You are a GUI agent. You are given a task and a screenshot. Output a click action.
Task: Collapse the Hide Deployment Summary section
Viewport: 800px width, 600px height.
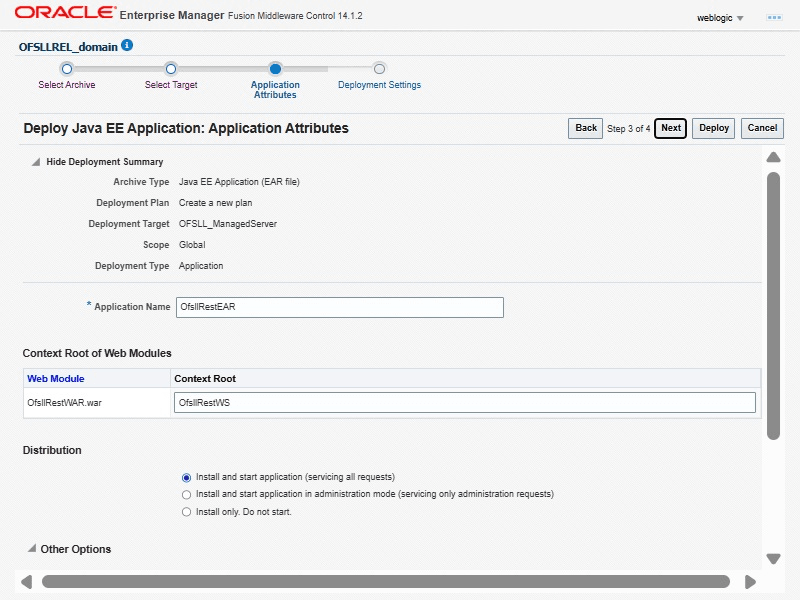click(36, 162)
